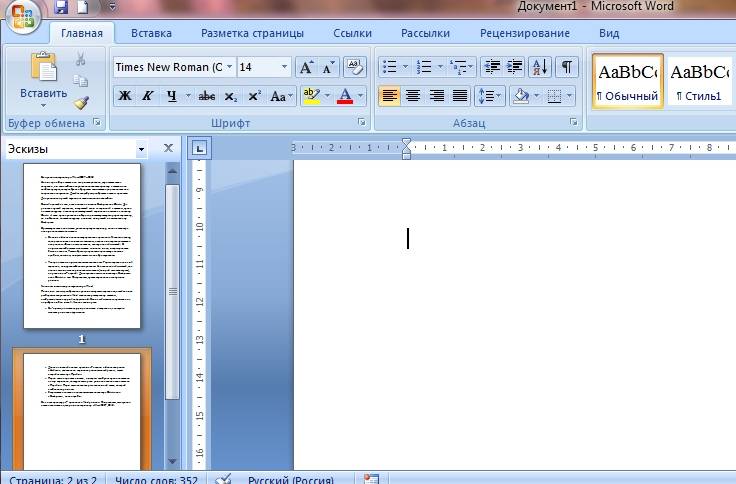Open the font size 14 dropdown
736x484 pixels.
click(284, 67)
